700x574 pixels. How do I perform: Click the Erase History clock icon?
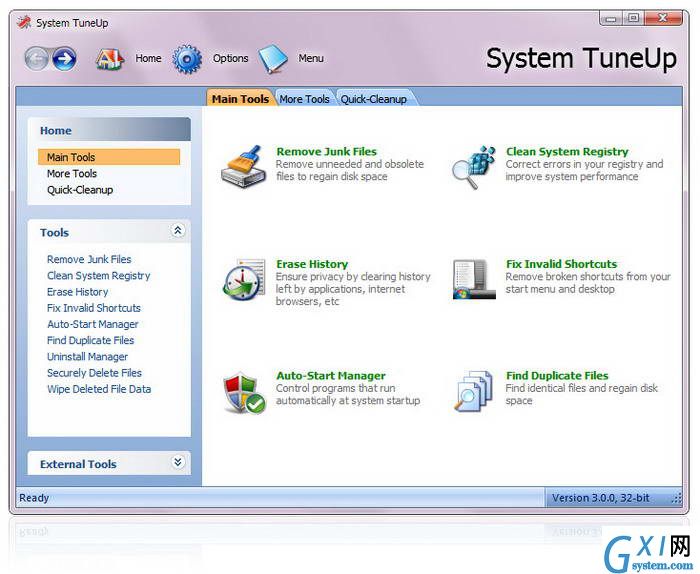244,279
